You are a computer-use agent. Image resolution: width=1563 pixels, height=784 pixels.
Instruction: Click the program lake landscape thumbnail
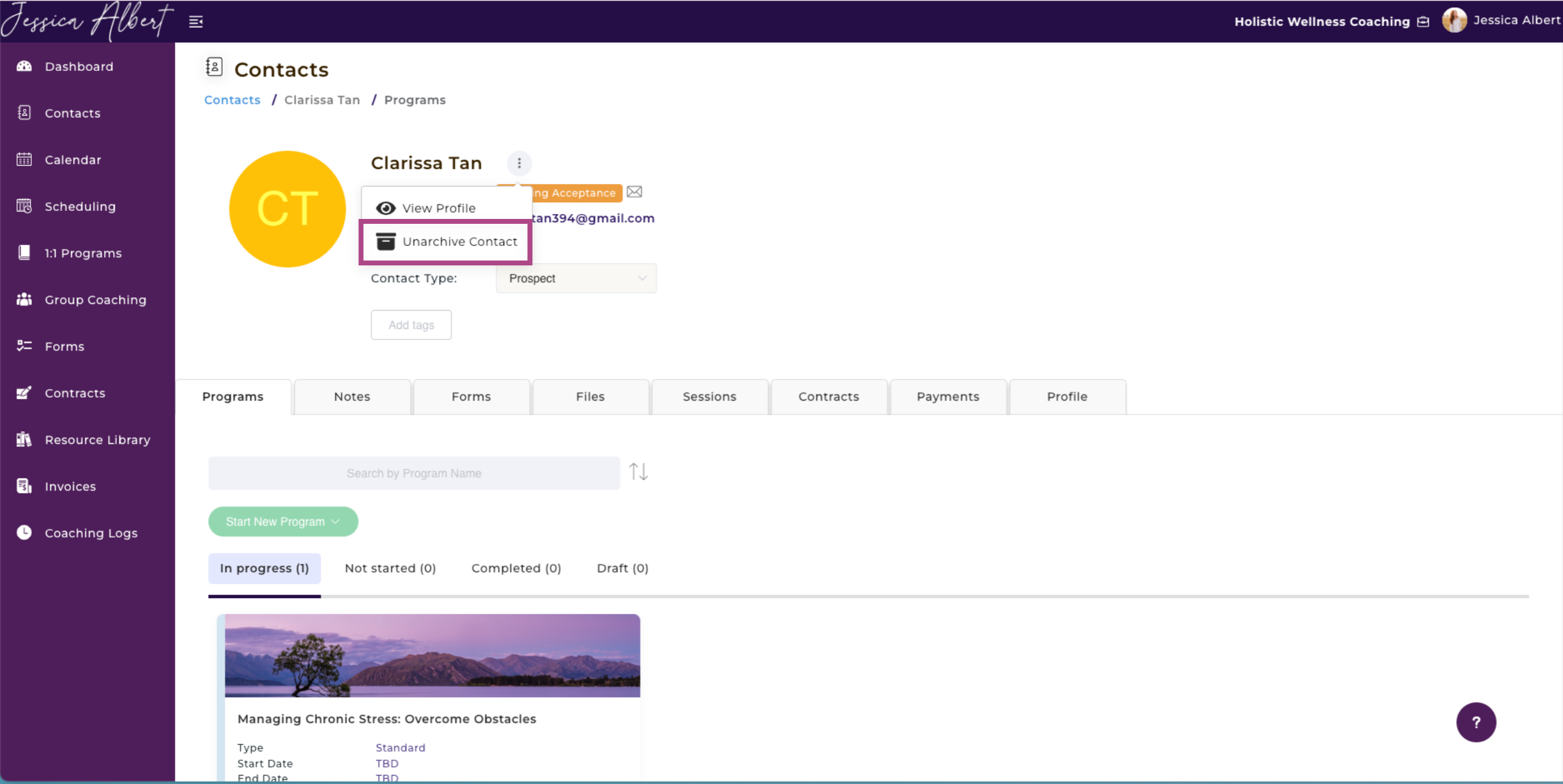(433, 656)
